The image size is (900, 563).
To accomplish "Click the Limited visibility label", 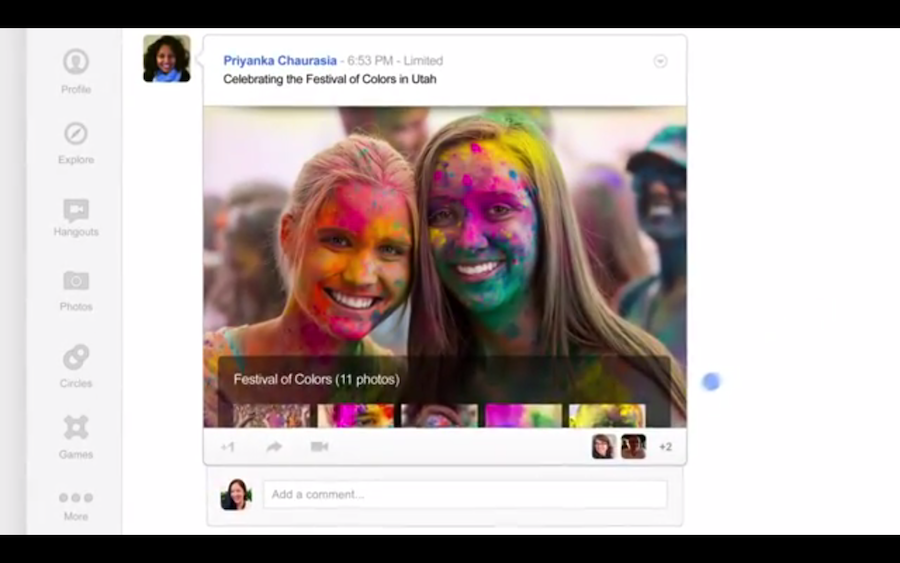I will pos(423,60).
